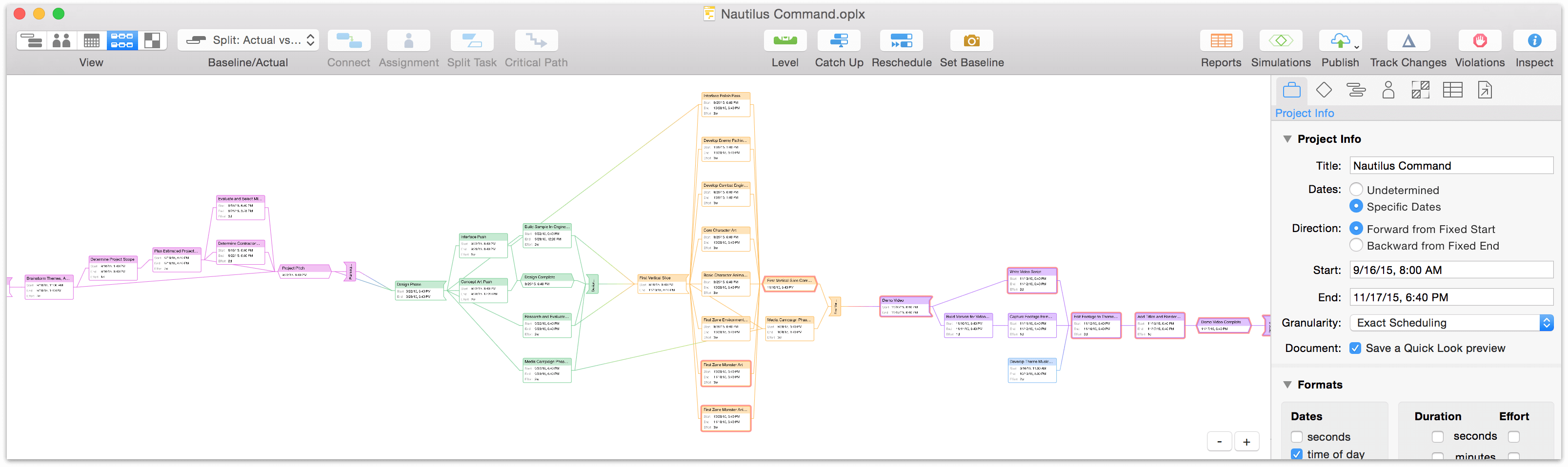Screen dimensions: 1568x467
Task: Click the Catch Up icon
Action: pos(839,41)
